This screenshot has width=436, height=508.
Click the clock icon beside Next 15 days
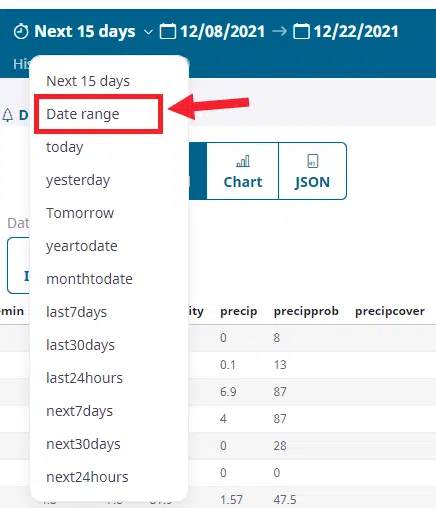[x=21, y=32]
